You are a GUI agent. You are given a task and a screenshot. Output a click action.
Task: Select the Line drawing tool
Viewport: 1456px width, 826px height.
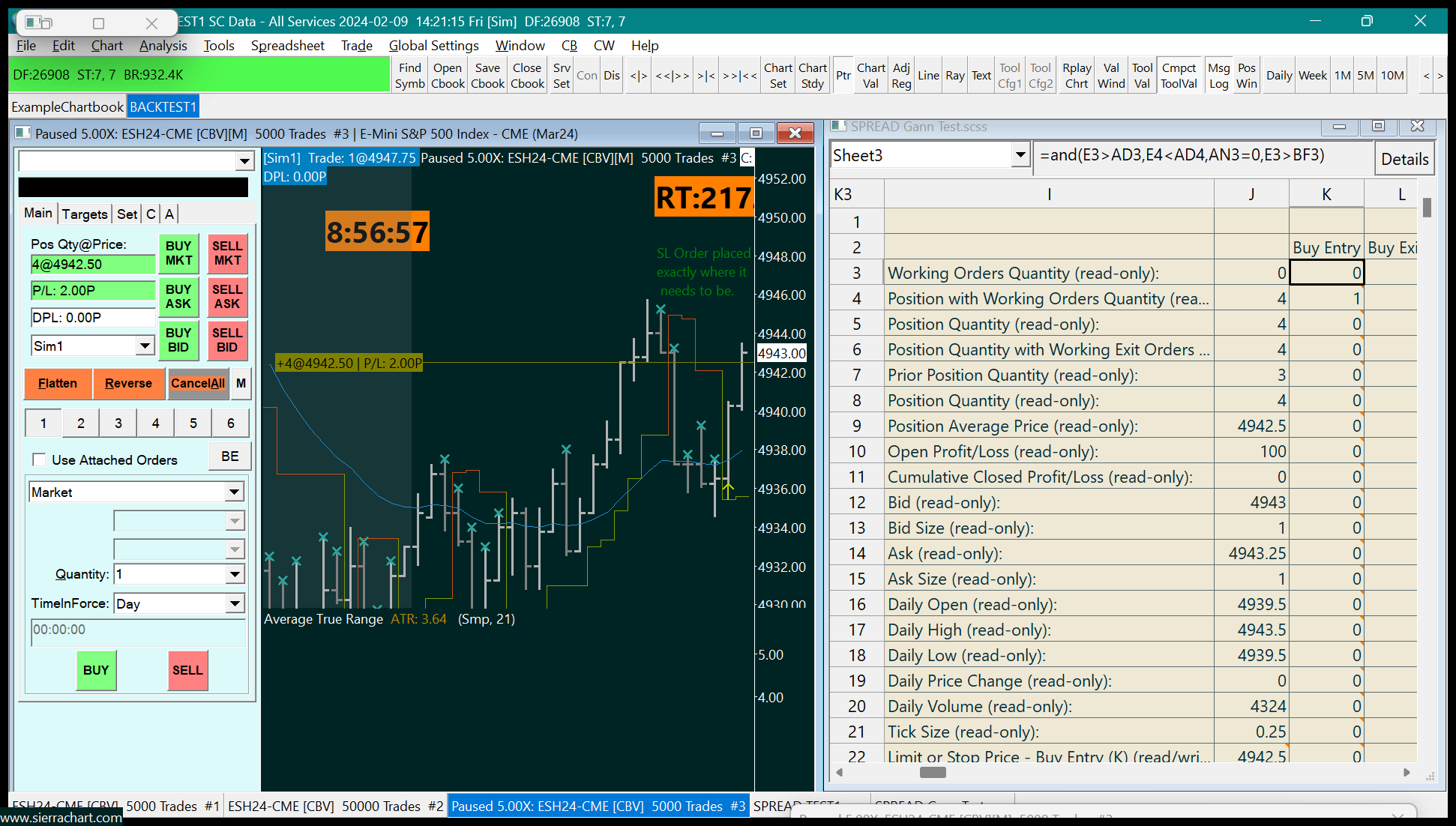click(x=928, y=76)
